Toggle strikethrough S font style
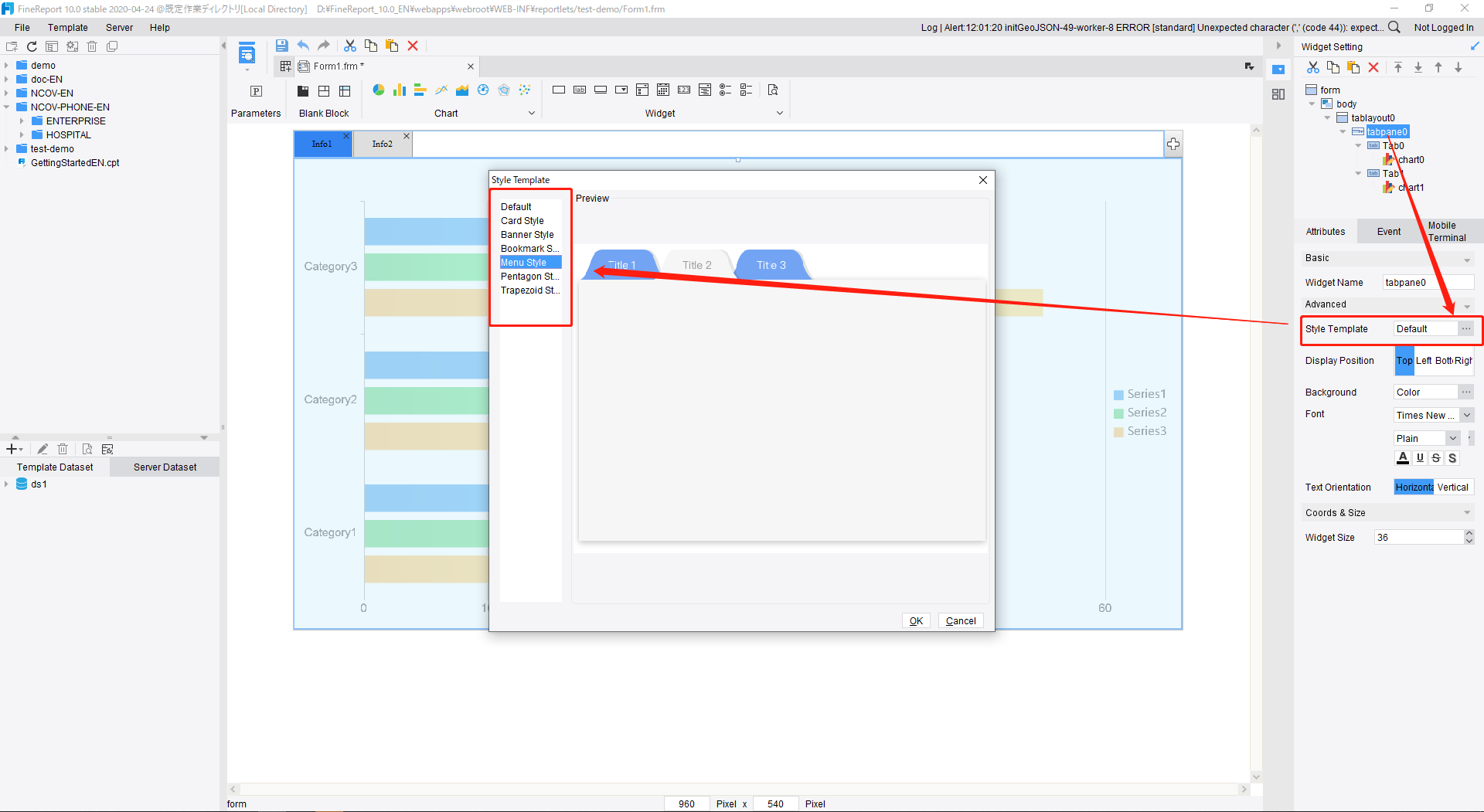 click(x=1436, y=457)
